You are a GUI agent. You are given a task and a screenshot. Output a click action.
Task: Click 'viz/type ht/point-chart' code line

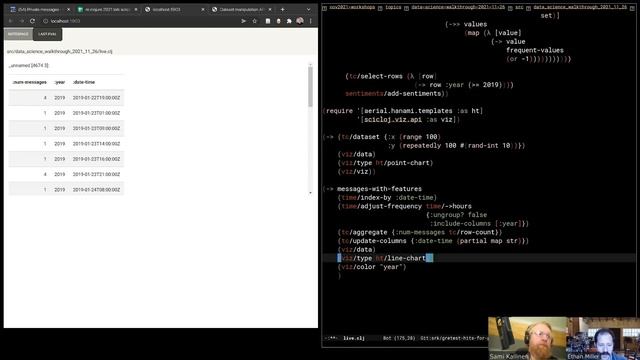tap(385, 163)
